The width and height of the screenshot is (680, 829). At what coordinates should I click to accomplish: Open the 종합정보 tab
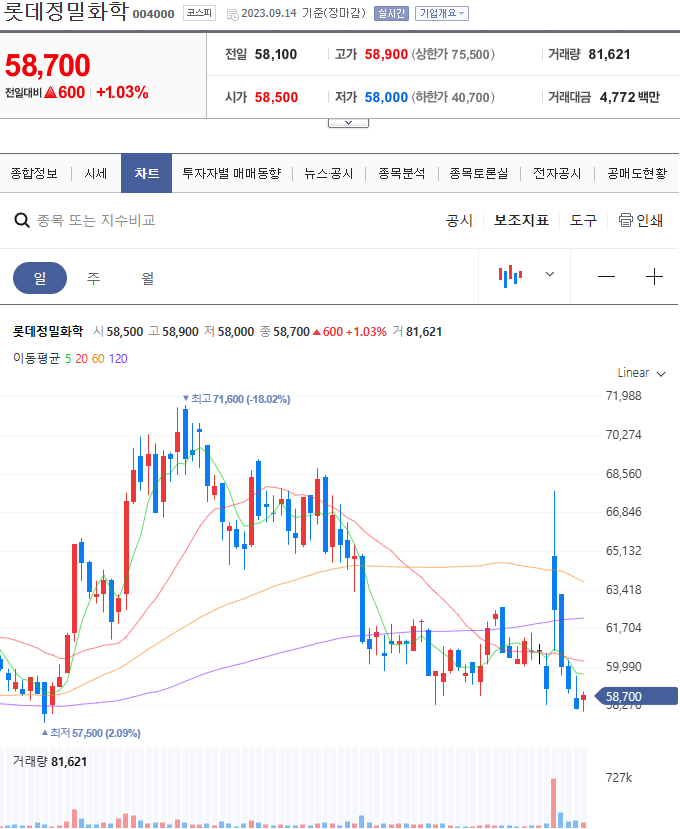coord(34,173)
